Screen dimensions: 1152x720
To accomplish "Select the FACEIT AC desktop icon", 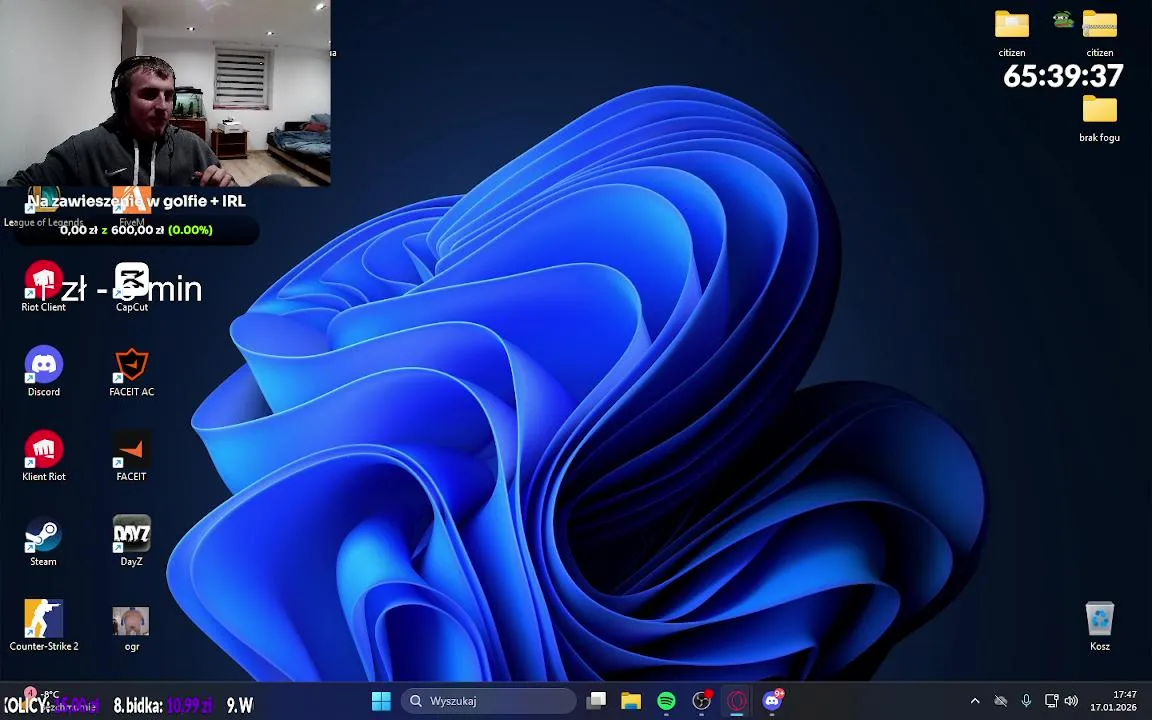I will (132, 372).
